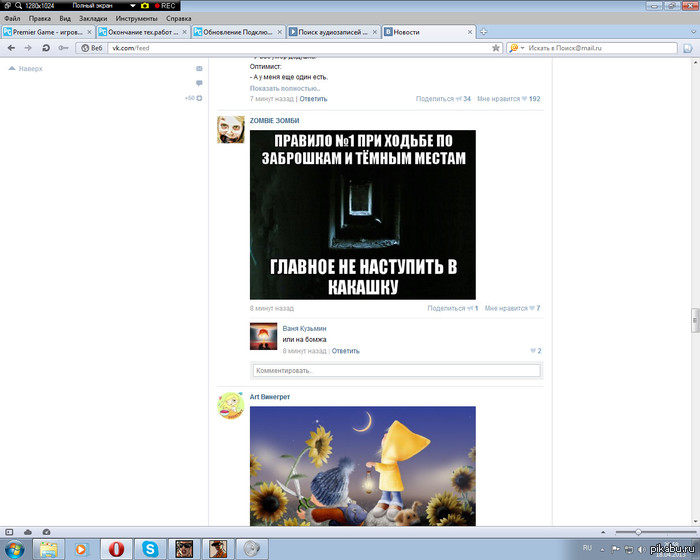Take a snapshot with the yellow camera icon

145,6
